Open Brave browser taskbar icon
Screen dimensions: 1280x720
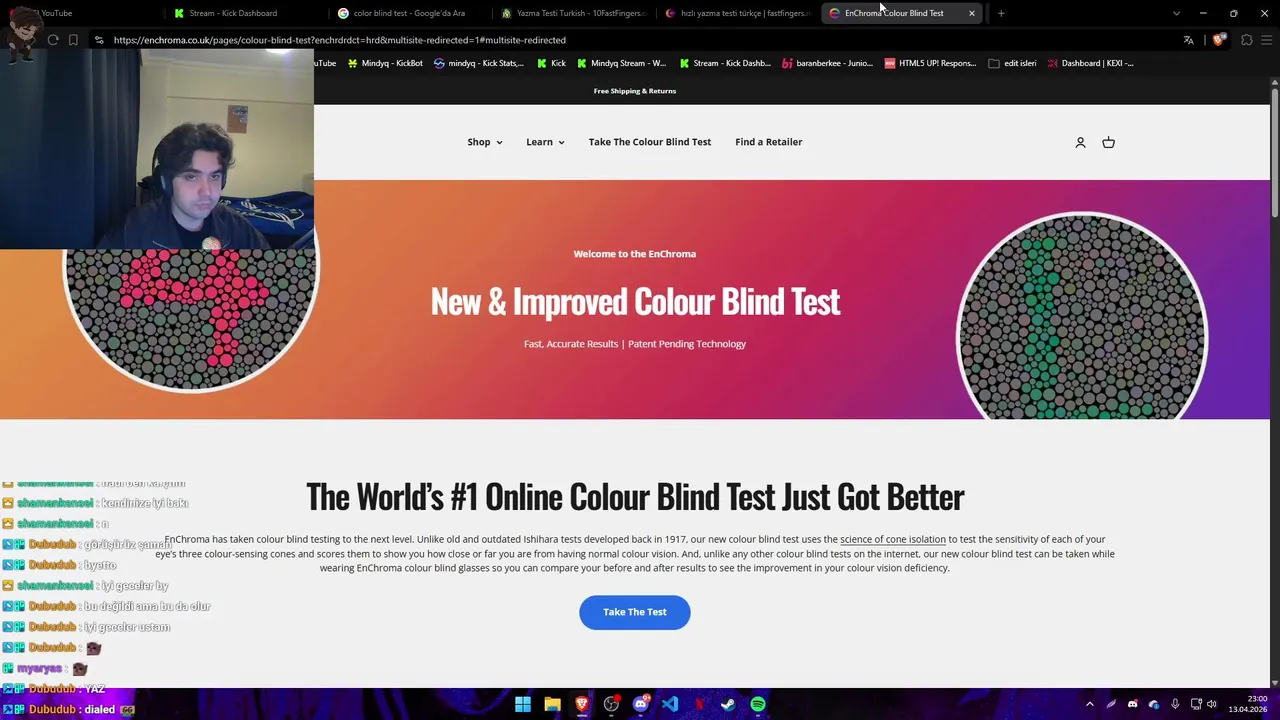(581, 705)
